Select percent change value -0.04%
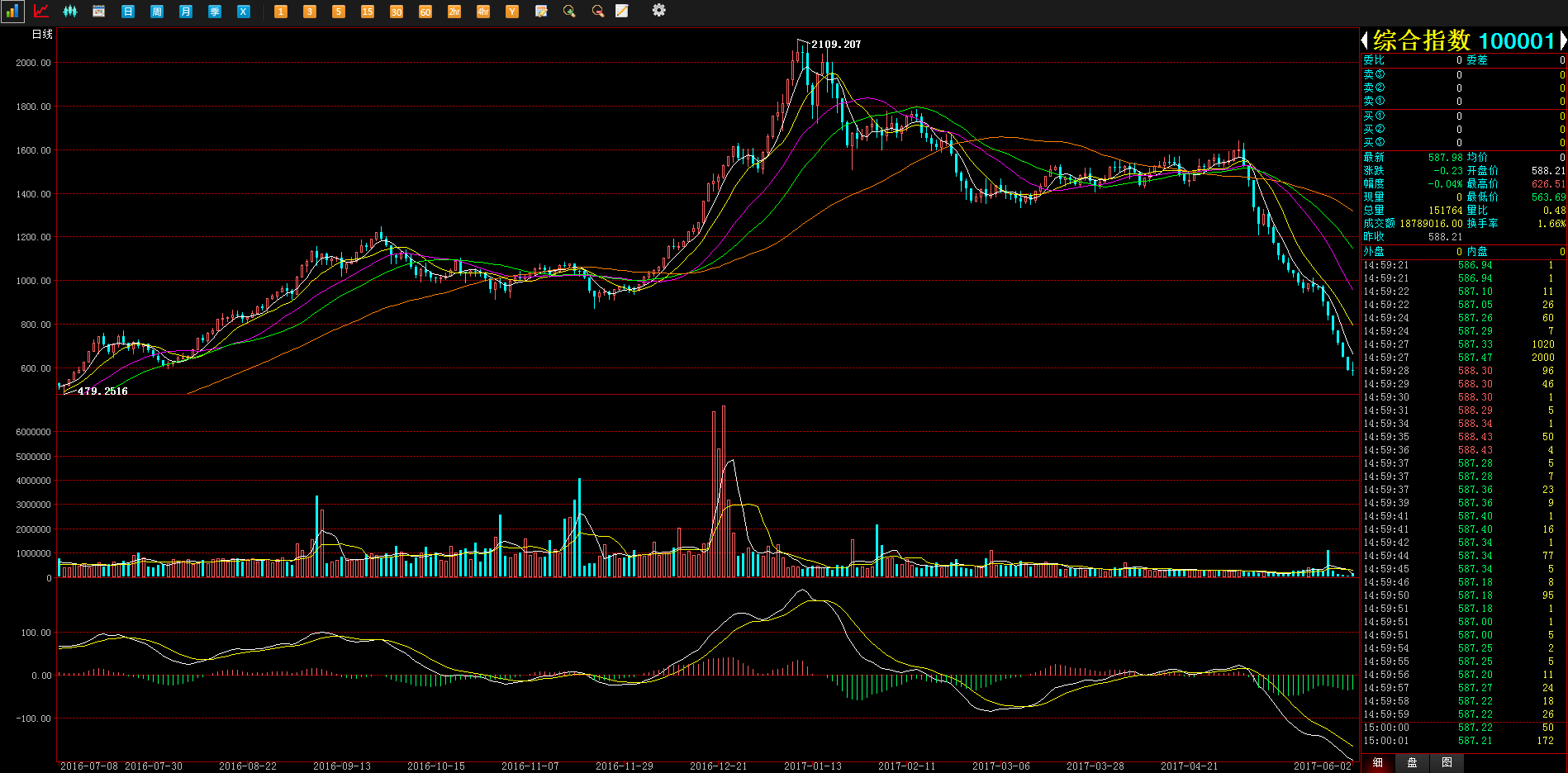This screenshot has width=1568, height=773. [1446, 183]
